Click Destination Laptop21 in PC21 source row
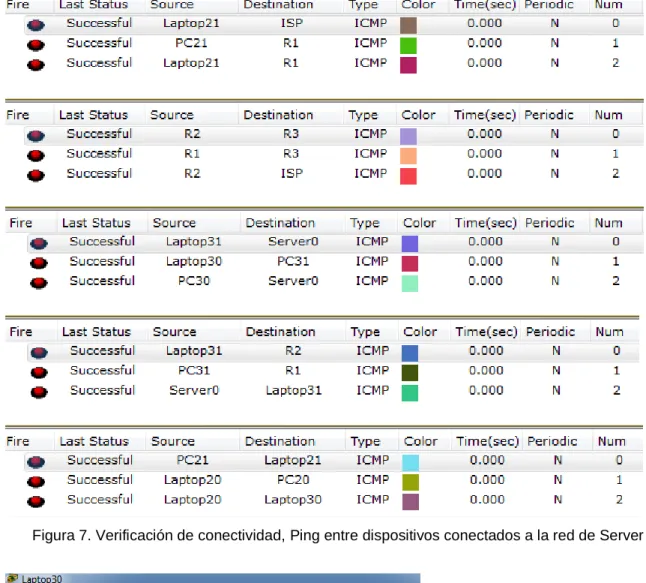The width and height of the screenshot is (646, 583). tap(293, 460)
